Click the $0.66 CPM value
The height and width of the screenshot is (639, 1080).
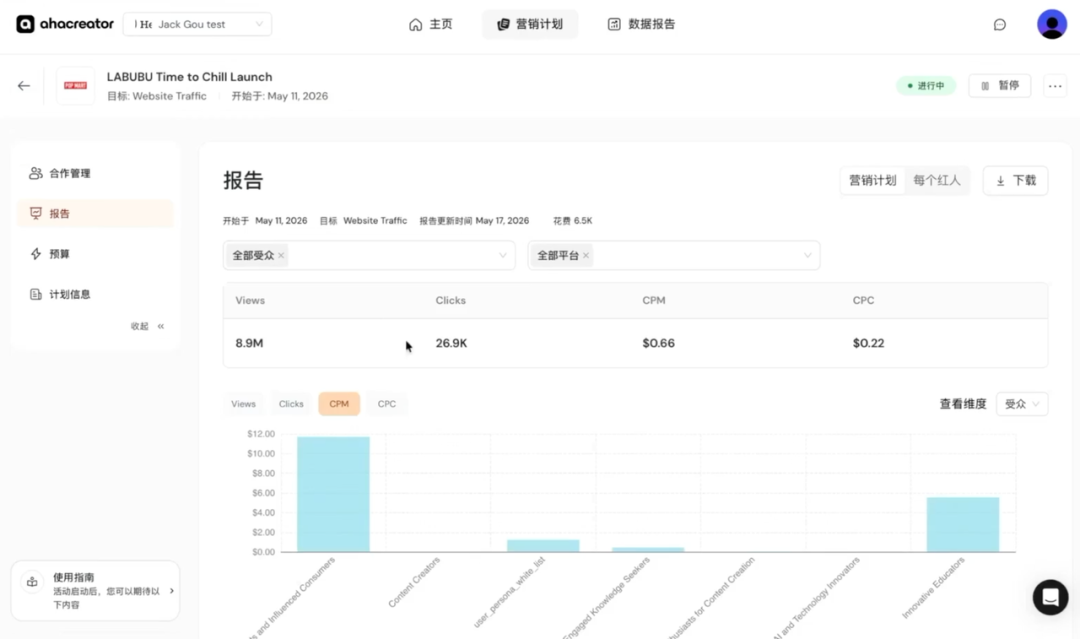coord(658,343)
